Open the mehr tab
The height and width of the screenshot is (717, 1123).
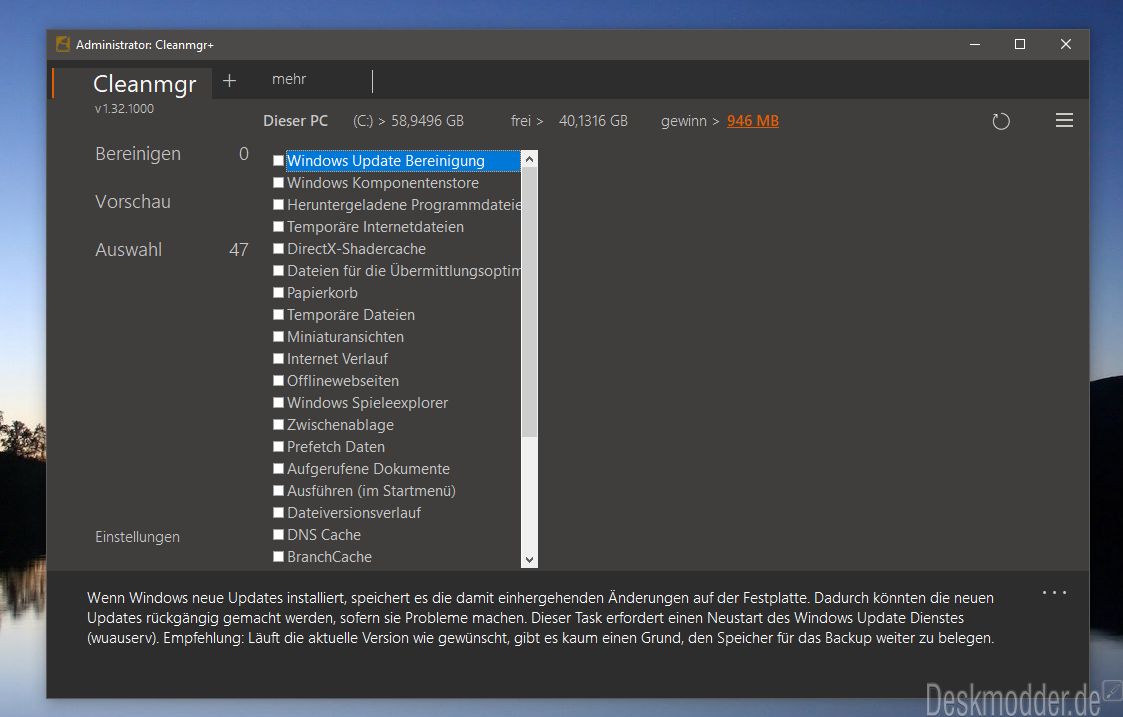(289, 80)
